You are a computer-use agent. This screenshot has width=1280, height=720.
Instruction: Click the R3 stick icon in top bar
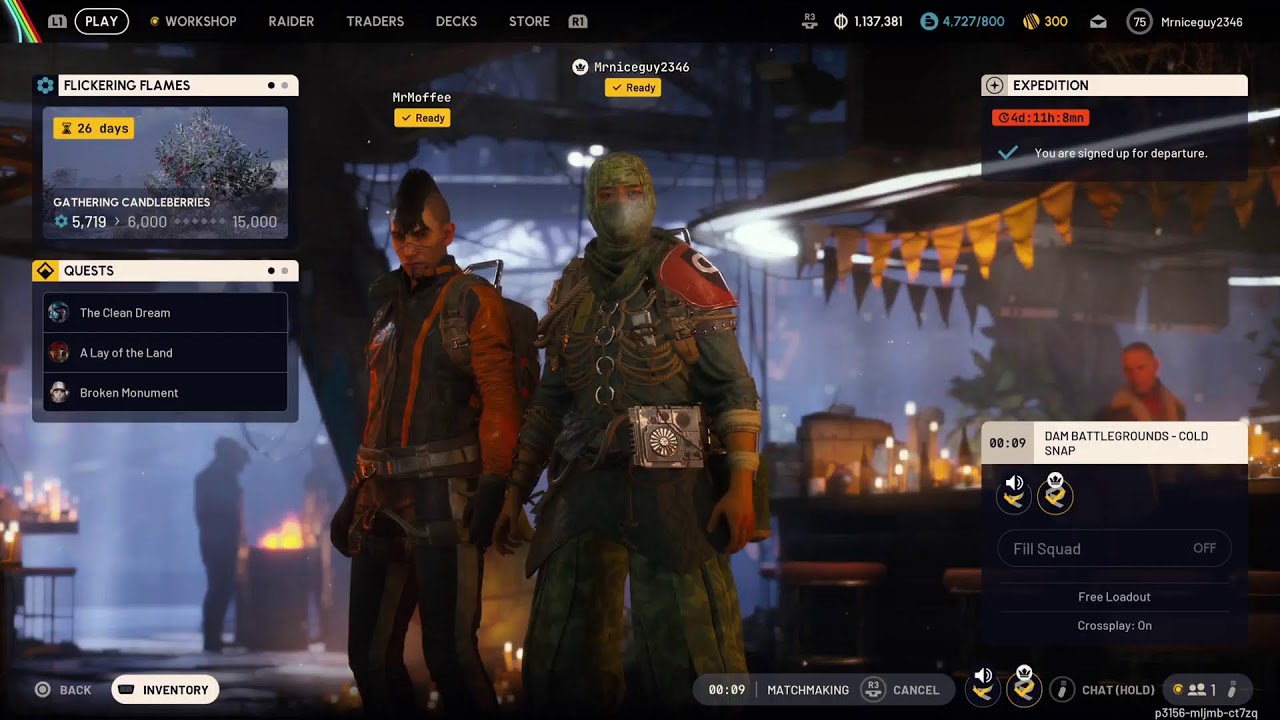coord(810,22)
